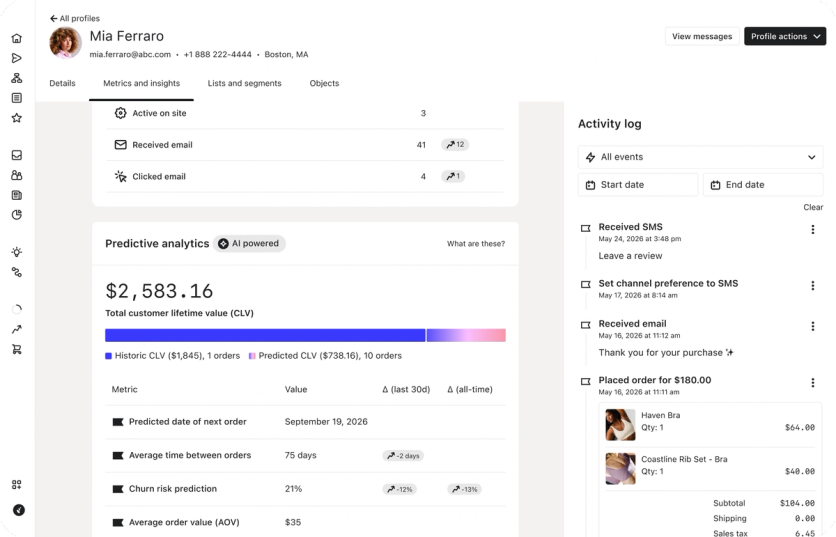Open options menu for Placed order event
The width and height of the screenshot is (836, 537).
click(813, 383)
